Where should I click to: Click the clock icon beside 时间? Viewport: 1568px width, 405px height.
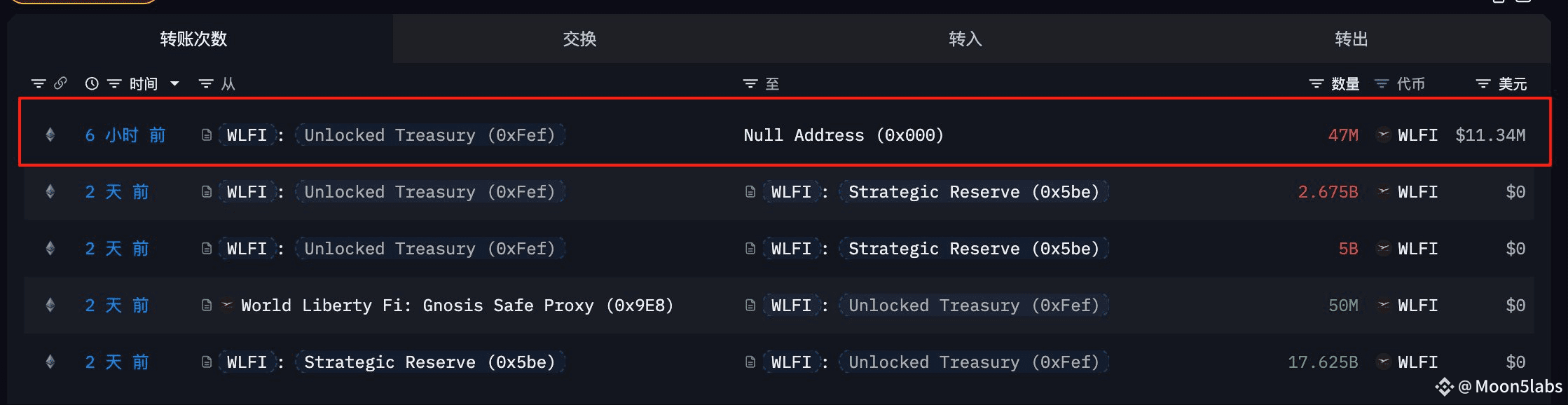click(92, 84)
